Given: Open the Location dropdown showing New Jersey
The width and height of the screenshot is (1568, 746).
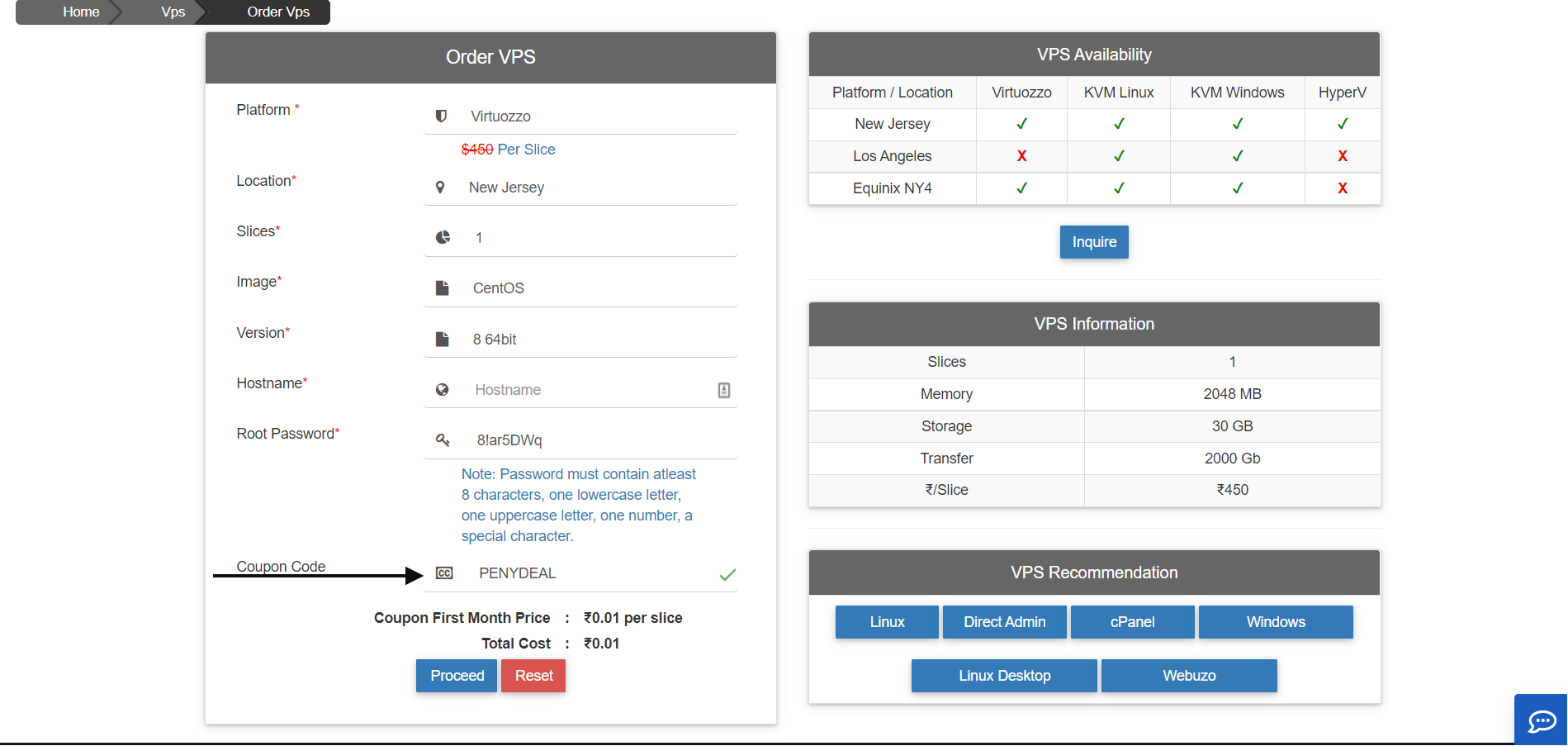Looking at the screenshot, I should tap(580, 188).
